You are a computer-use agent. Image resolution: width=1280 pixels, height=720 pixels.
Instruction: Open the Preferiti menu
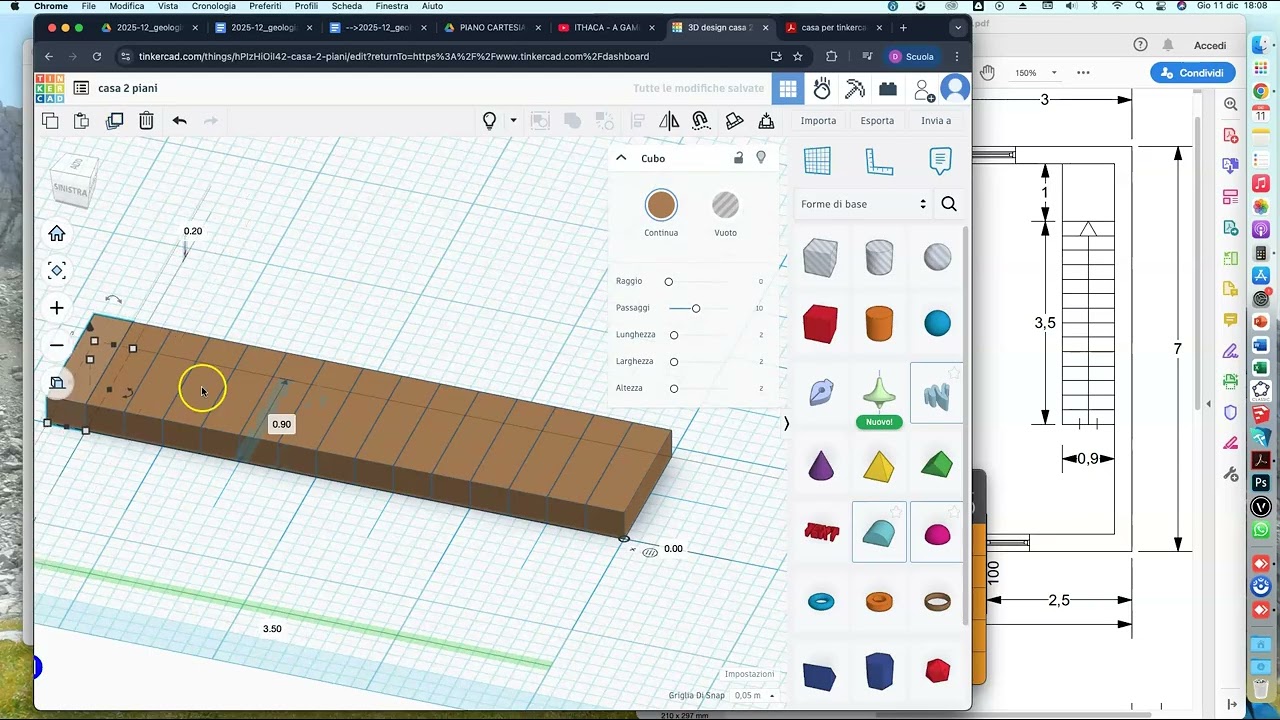point(265,6)
